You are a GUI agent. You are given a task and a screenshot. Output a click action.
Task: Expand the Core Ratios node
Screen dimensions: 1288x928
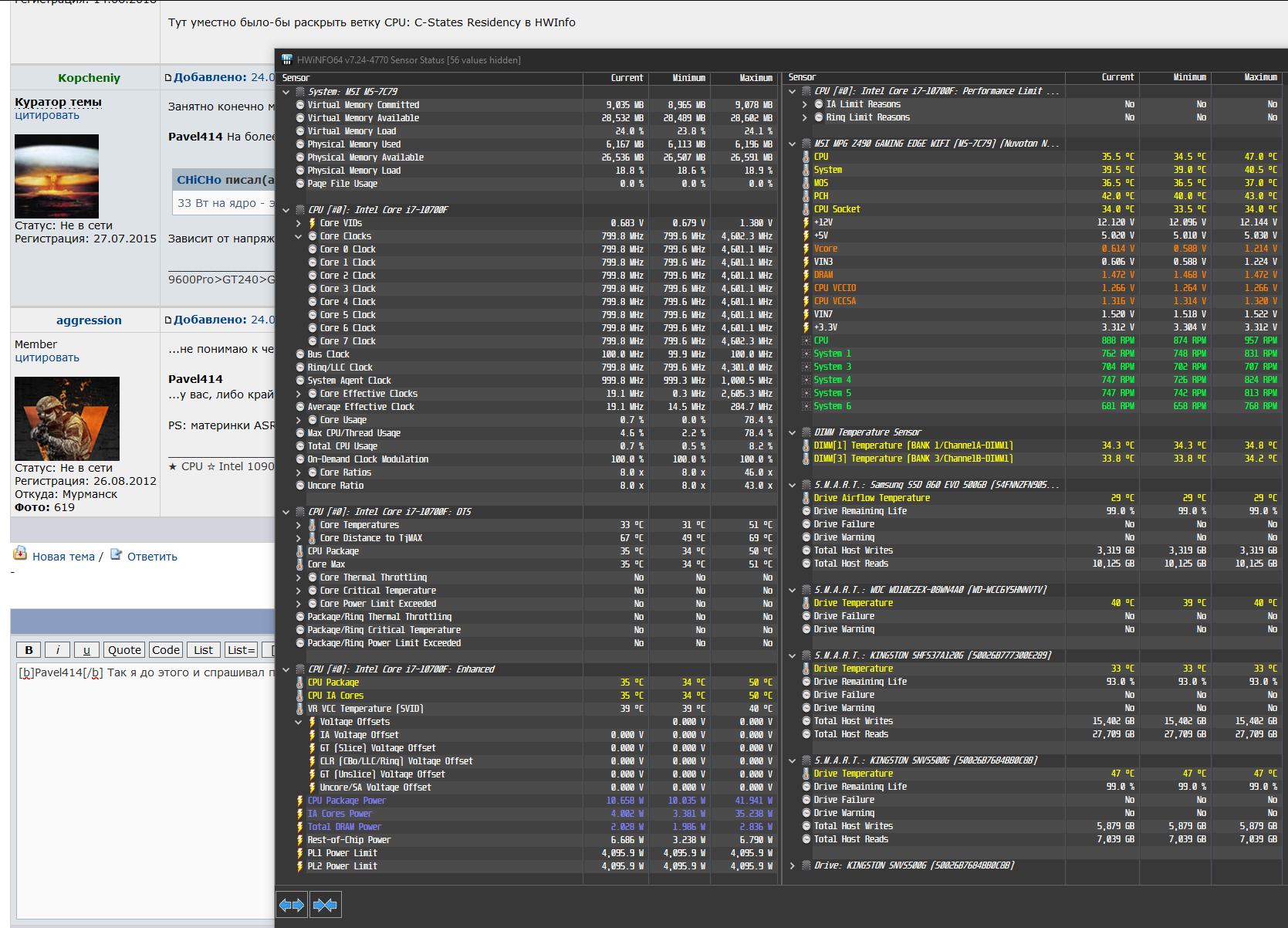tap(299, 472)
